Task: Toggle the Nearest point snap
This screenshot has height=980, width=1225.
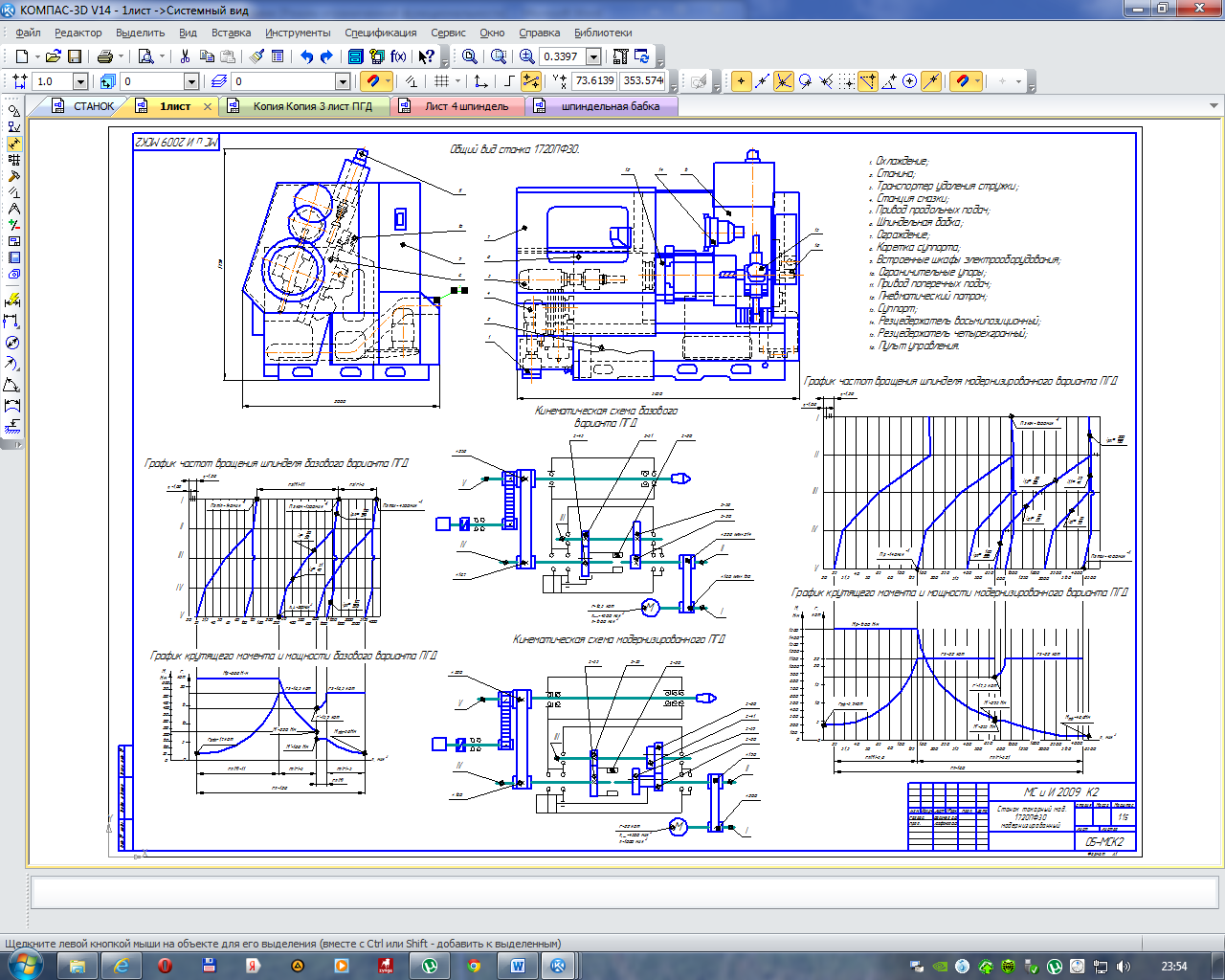Action: [x=741, y=81]
